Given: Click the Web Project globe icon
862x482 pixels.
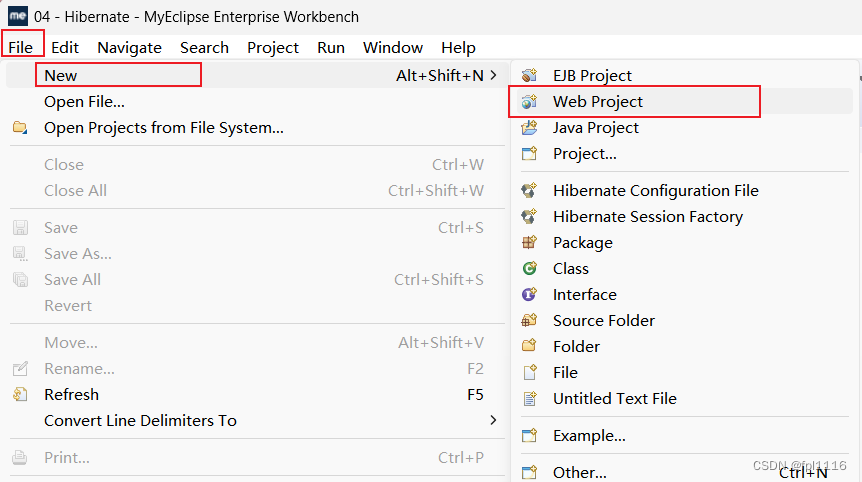Looking at the screenshot, I should pyautogui.click(x=529, y=101).
